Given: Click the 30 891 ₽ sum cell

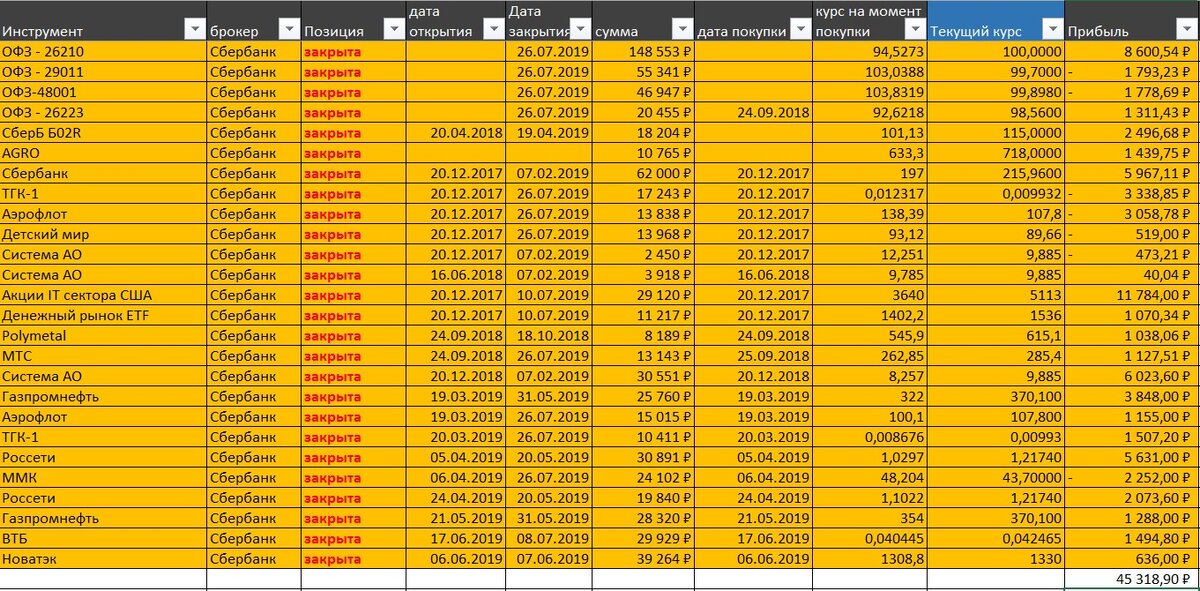Looking at the screenshot, I should tap(642, 458).
